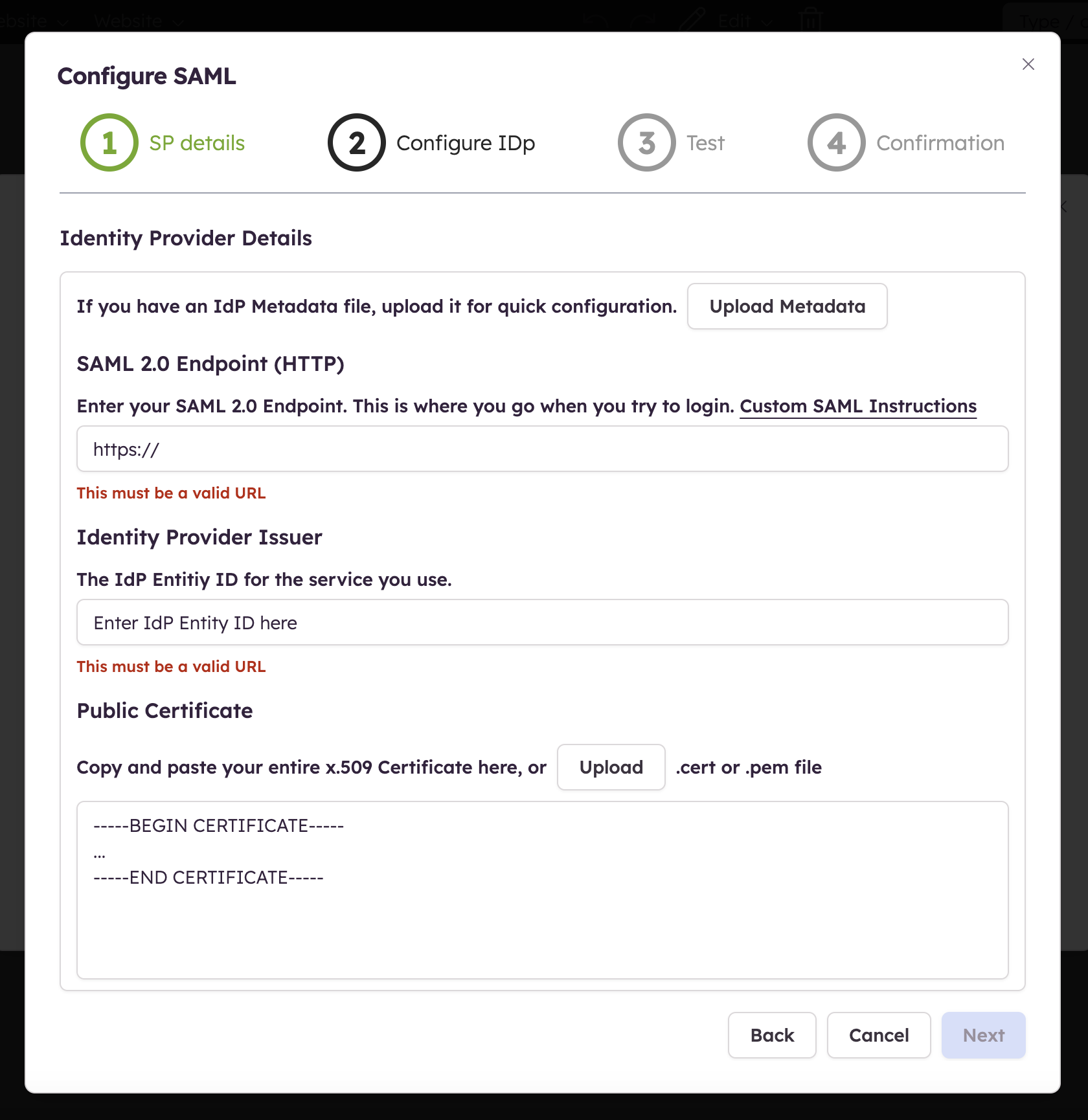Screen dimensions: 1088x1120
Task: Click the step 4 Confirmation circle
Action: [835, 142]
